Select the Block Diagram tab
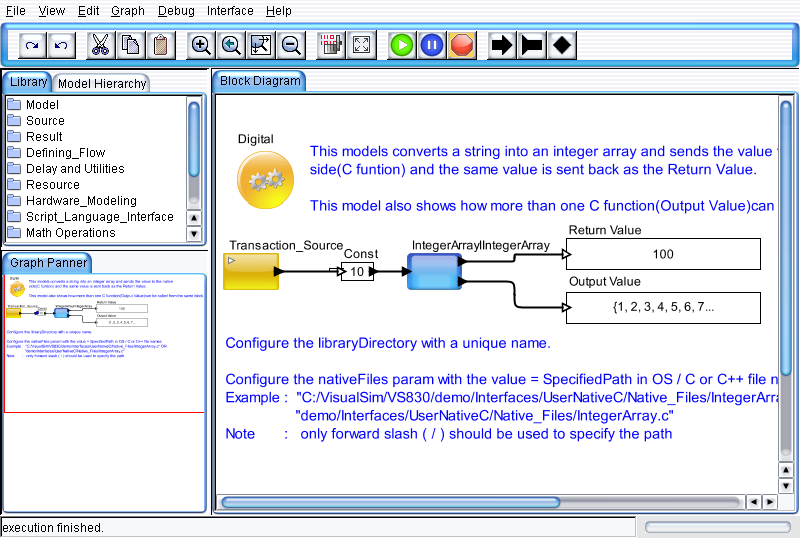The height and width of the screenshot is (538, 800). click(260, 81)
